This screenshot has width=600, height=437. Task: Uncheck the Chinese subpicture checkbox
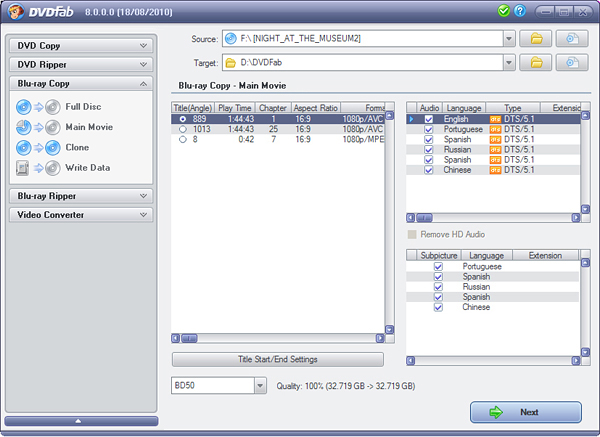tap(438, 307)
